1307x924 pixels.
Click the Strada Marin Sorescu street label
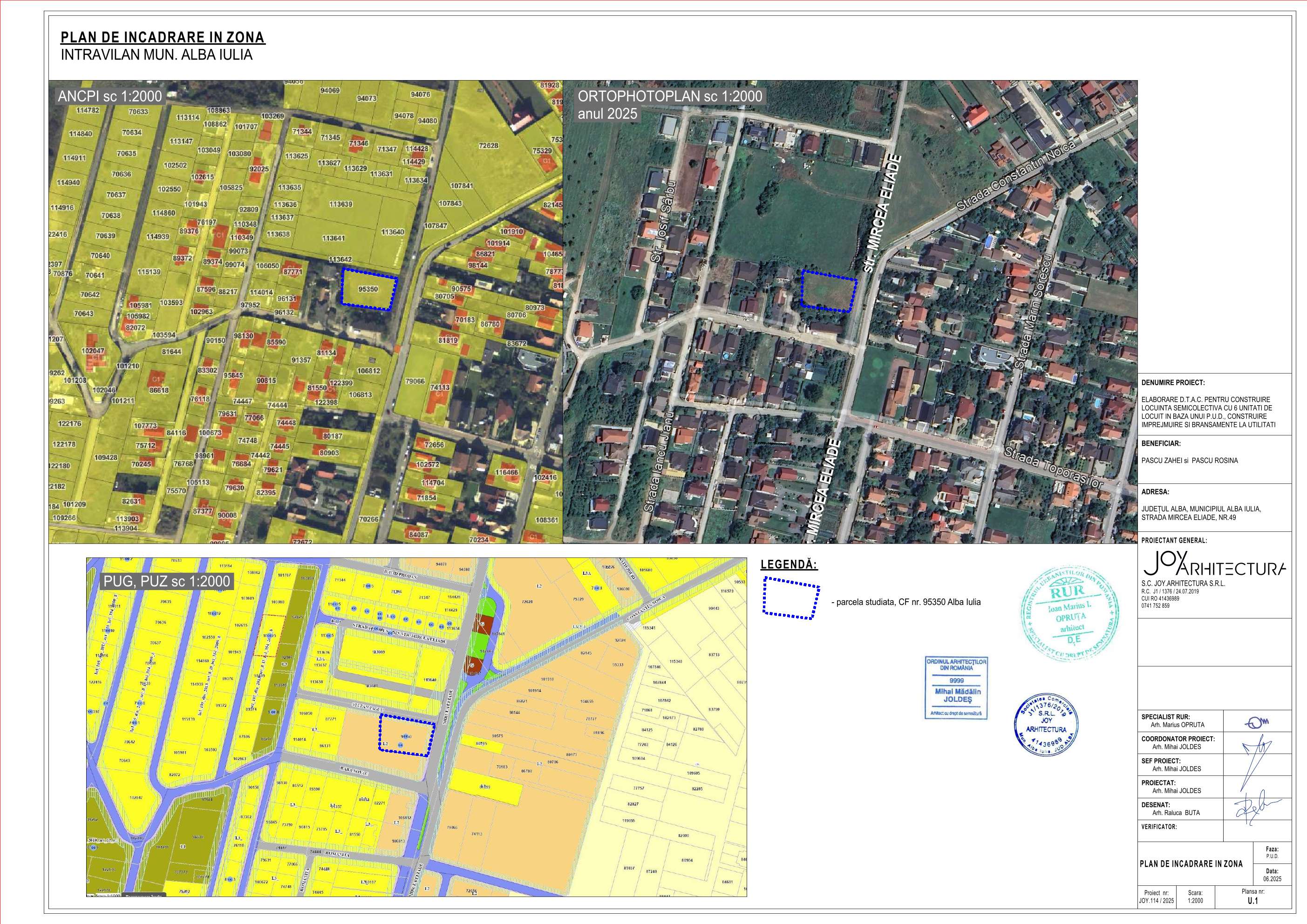[1033, 313]
